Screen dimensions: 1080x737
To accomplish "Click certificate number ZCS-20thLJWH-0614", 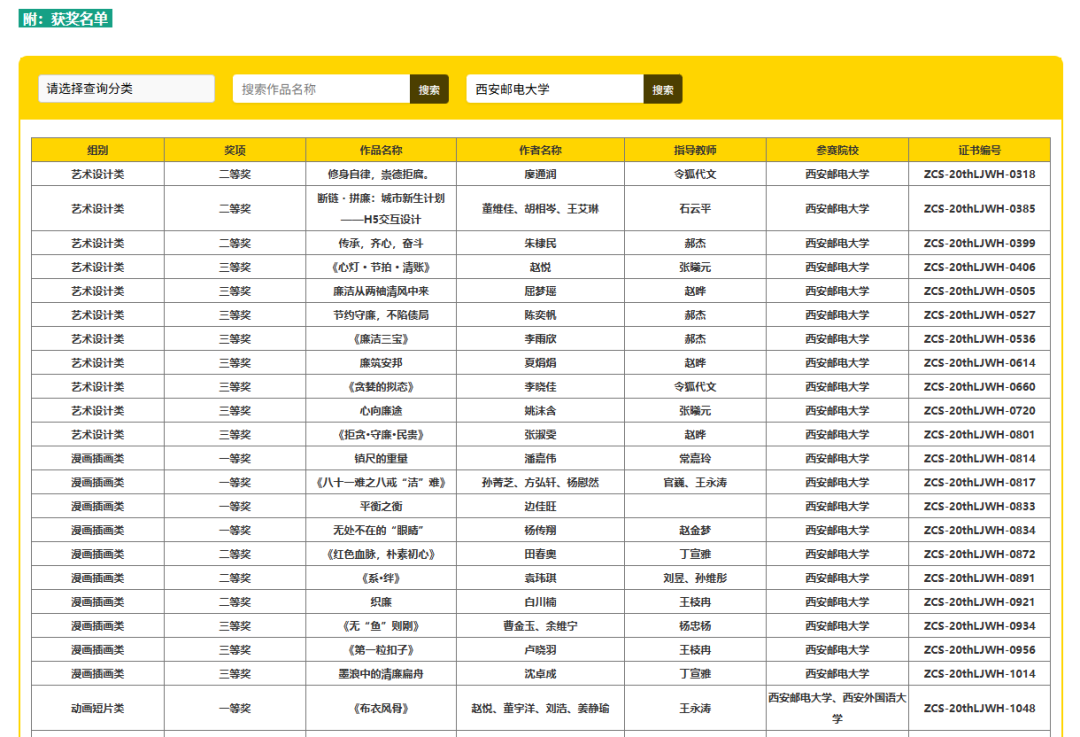I will (979, 363).
